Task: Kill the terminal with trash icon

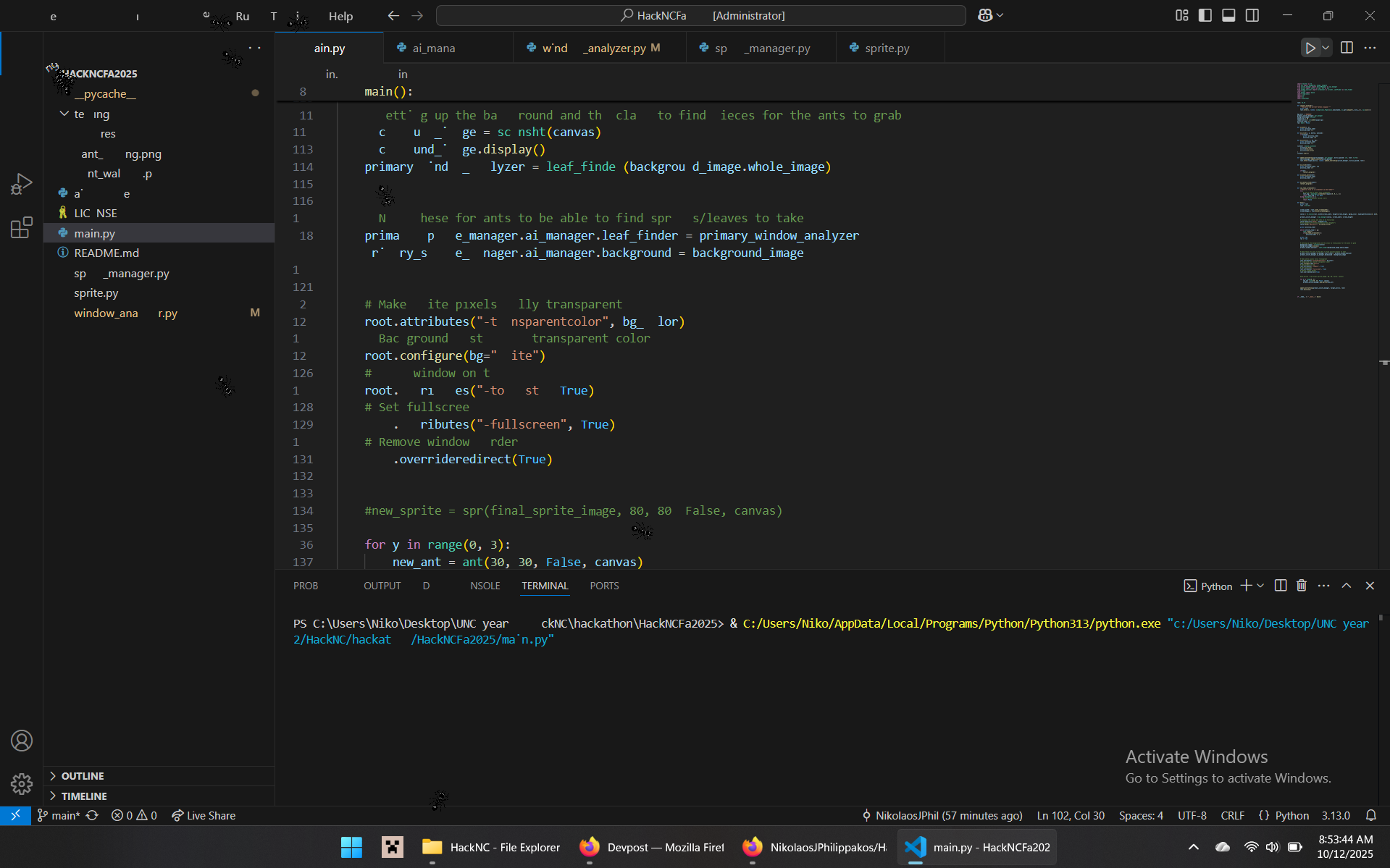Action: [1302, 586]
